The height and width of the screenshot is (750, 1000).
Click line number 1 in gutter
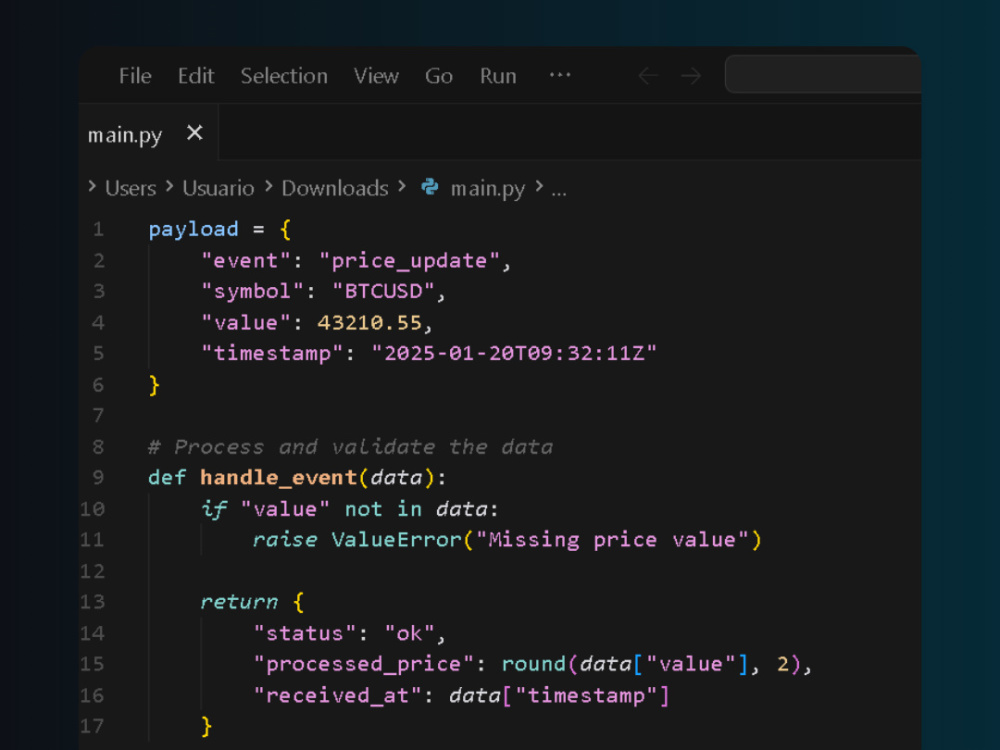[x=98, y=229]
